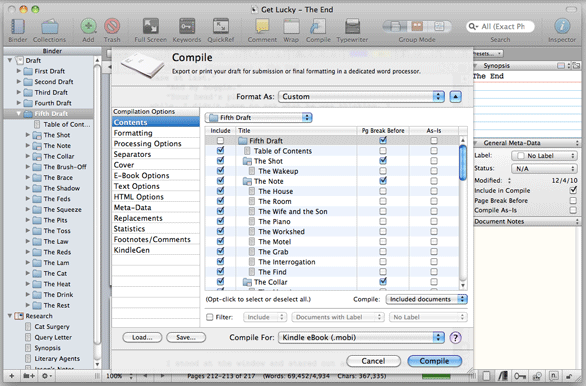Click the Comment toolbar icon

click(262, 26)
